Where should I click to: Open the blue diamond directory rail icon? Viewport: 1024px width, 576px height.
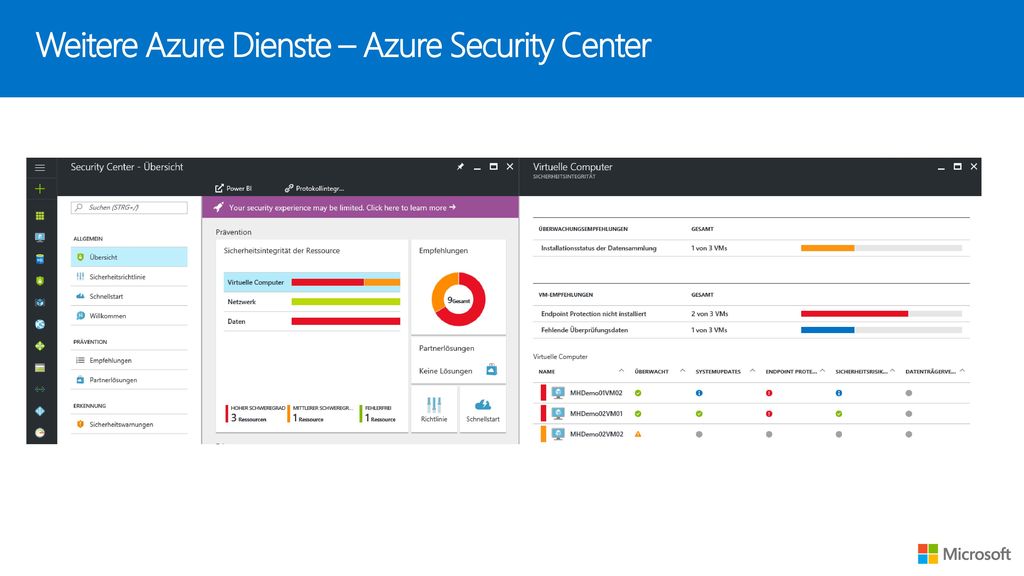click(40, 411)
